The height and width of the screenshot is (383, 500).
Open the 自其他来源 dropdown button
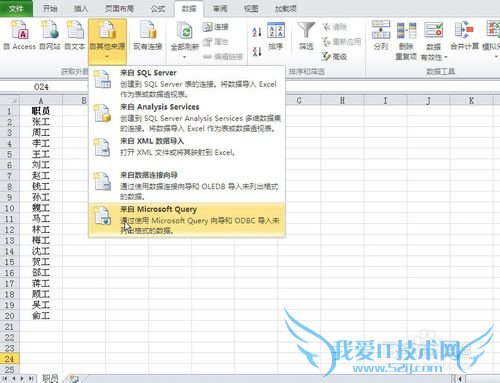coord(107,42)
